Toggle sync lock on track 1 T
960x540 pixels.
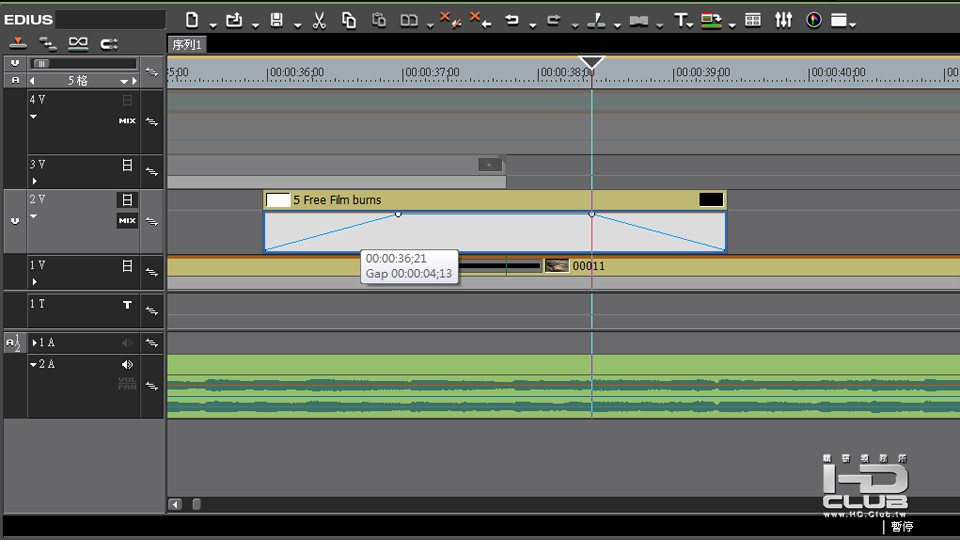[151, 311]
